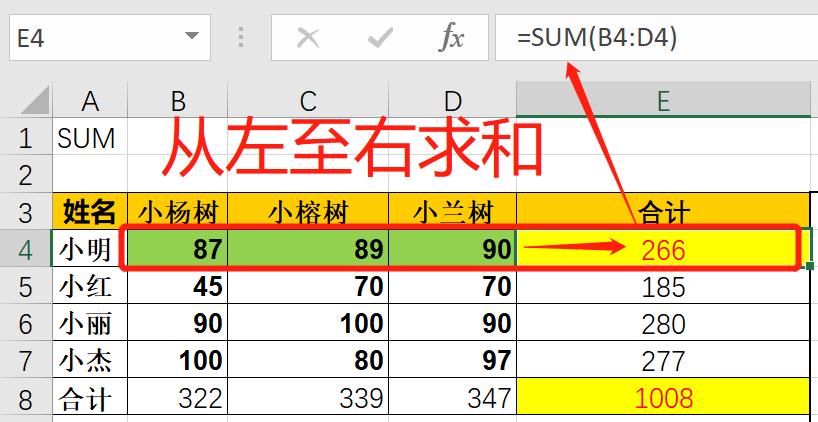This screenshot has width=818, height=422.
Task: Click the total cell showing 185
Action: click(x=663, y=286)
